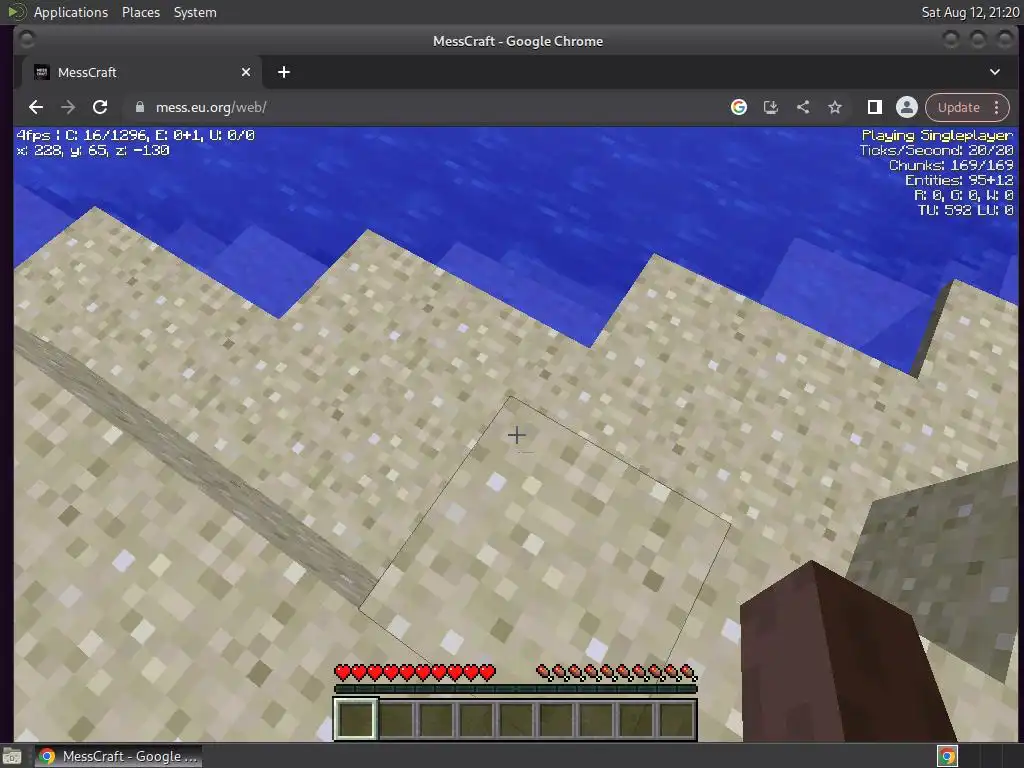This screenshot has width=1024, height=768.
Task: Select the last hotbar slot
Action: tap(677, 719)
